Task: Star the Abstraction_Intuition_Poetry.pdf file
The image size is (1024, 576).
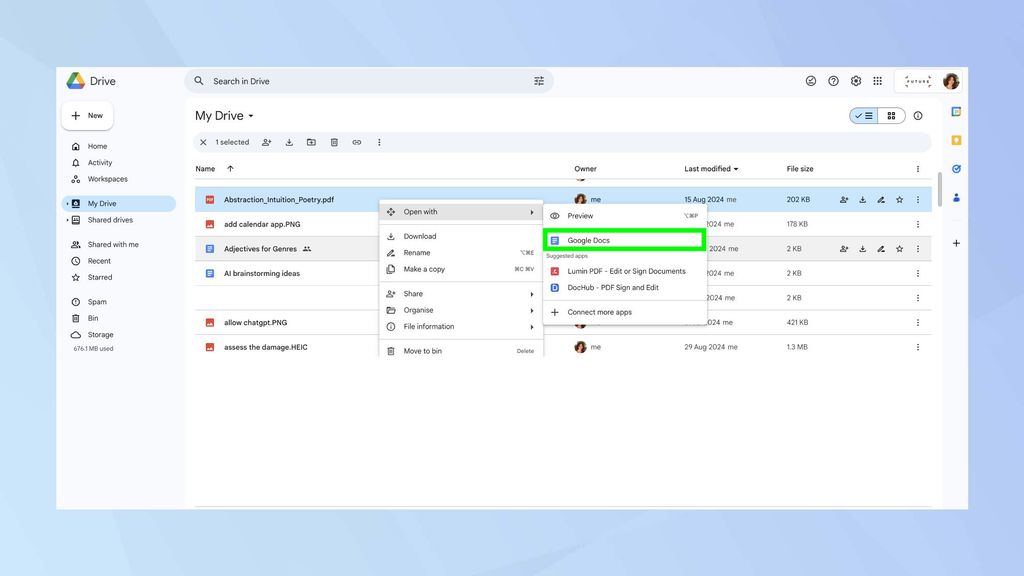Action: tap(899, 200)
